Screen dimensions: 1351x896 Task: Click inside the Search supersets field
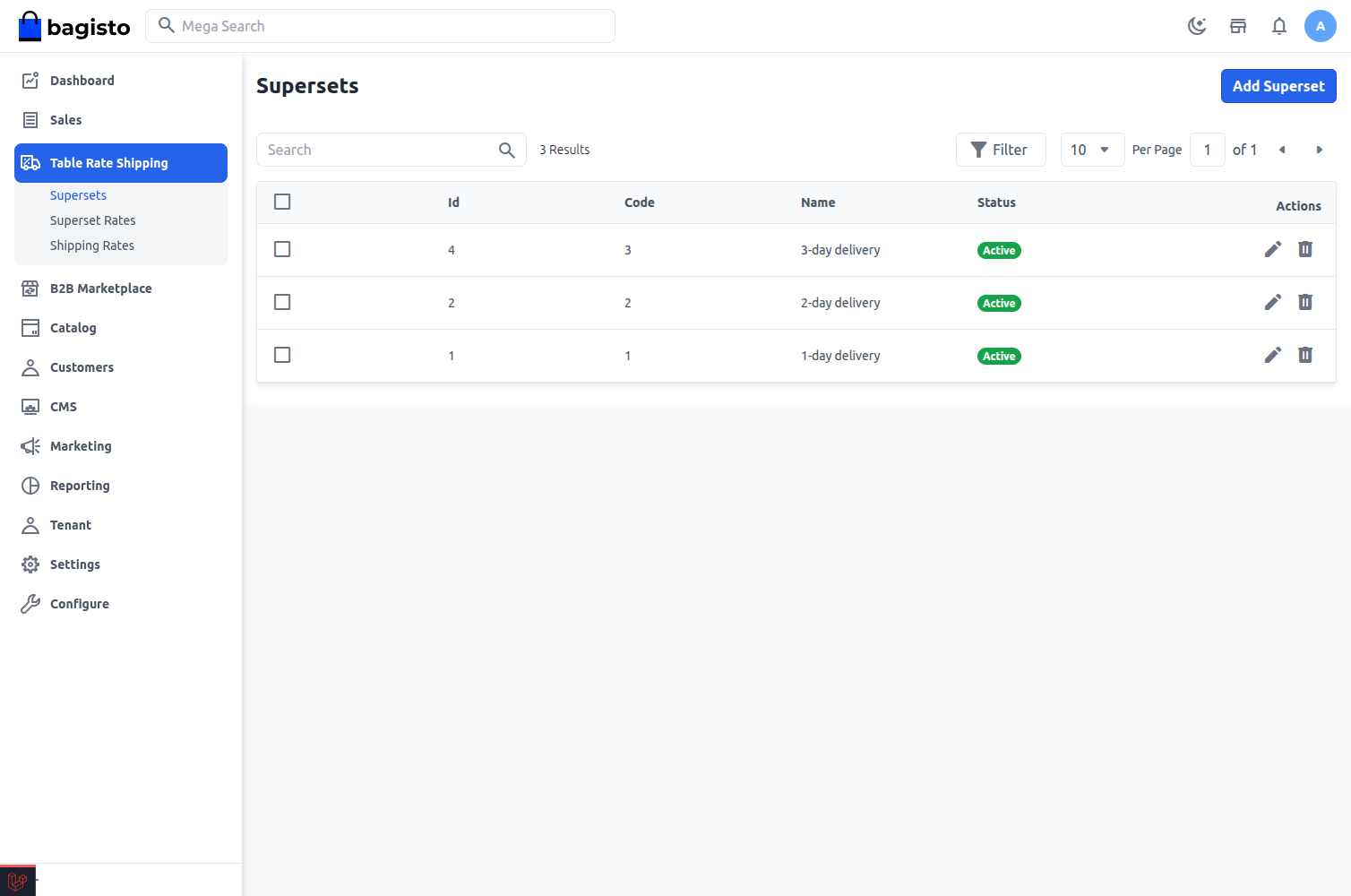376,150
